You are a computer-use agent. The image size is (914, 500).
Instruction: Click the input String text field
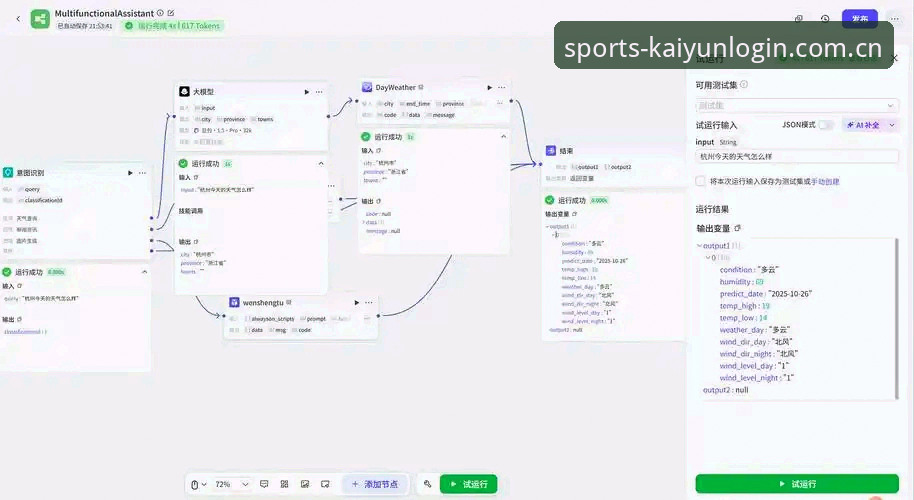click(x=796, y=156)
